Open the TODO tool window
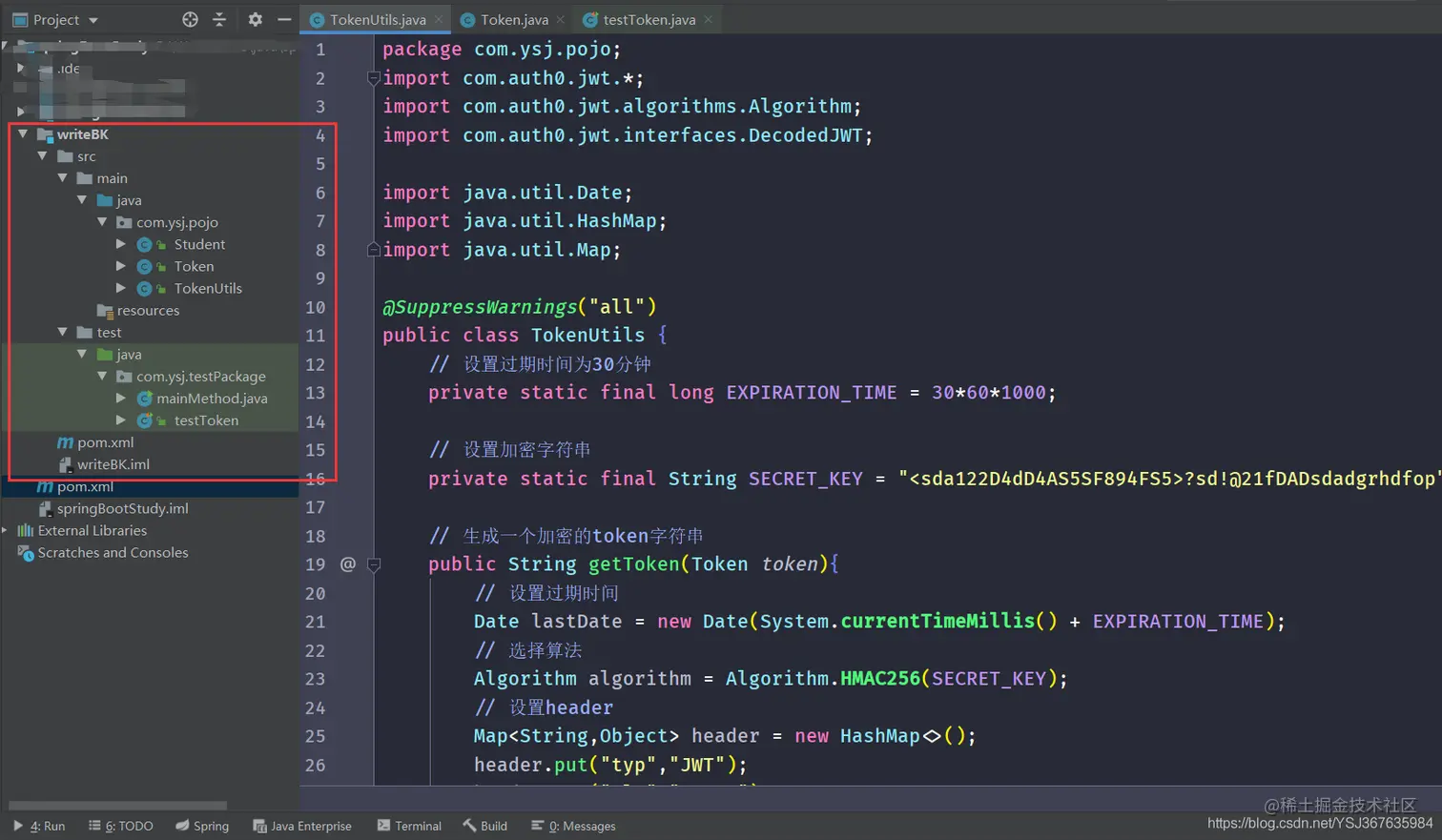The width and height of the screenshot is (1442, 840). pos(121,826)
